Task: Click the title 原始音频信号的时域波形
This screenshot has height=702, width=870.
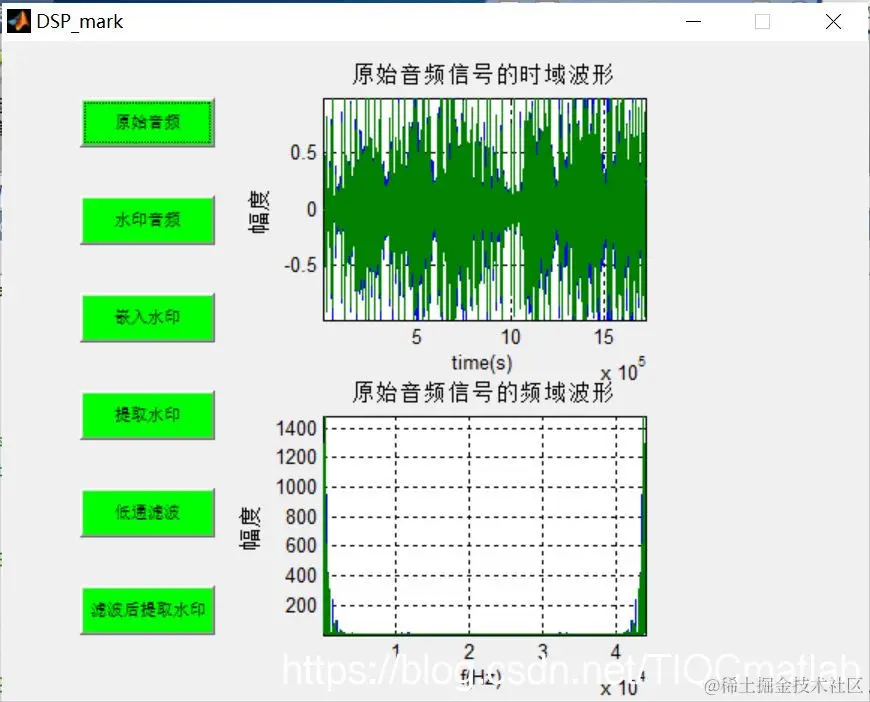Action: 483,74
